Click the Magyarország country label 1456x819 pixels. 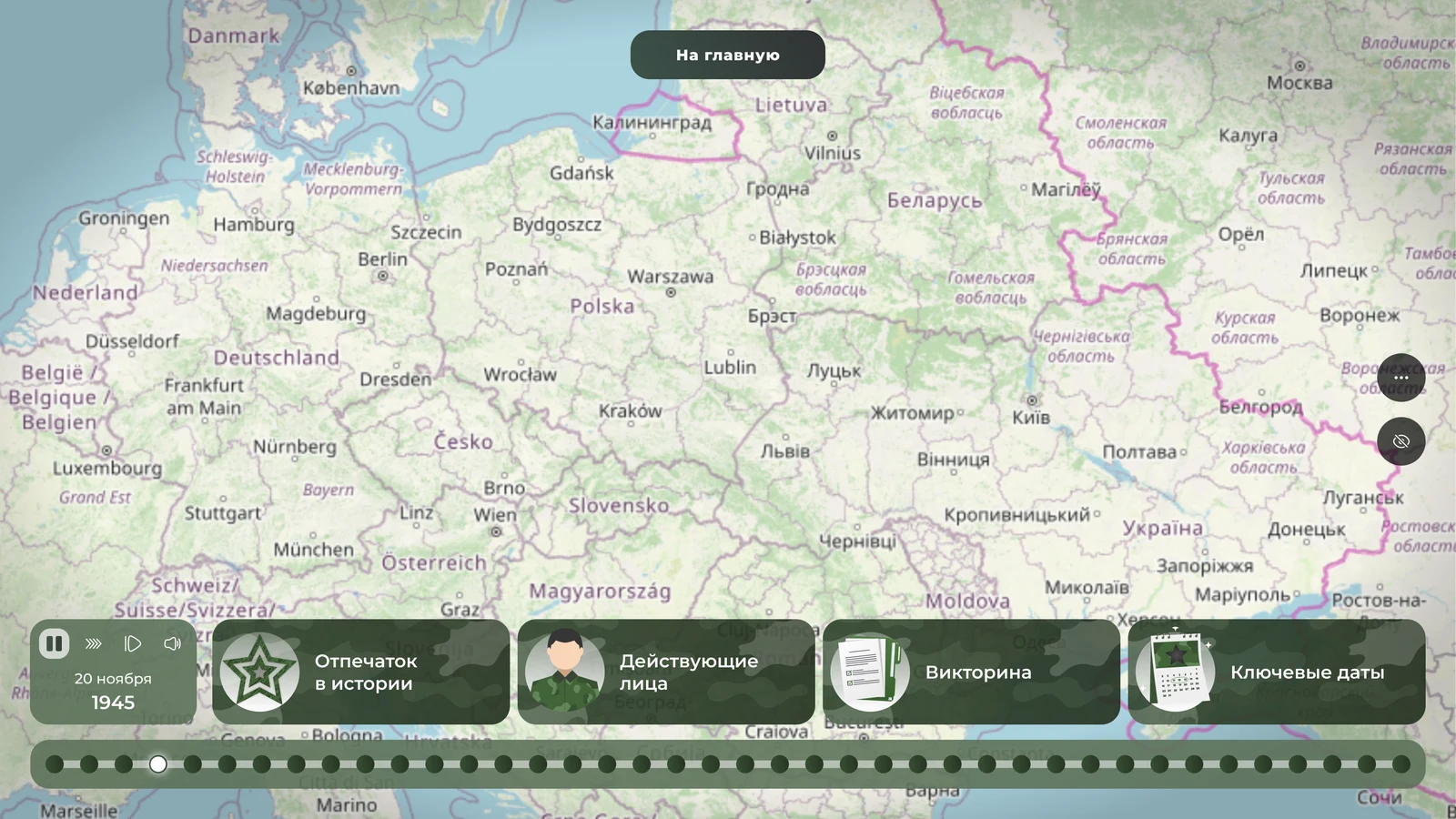point(600,591)
